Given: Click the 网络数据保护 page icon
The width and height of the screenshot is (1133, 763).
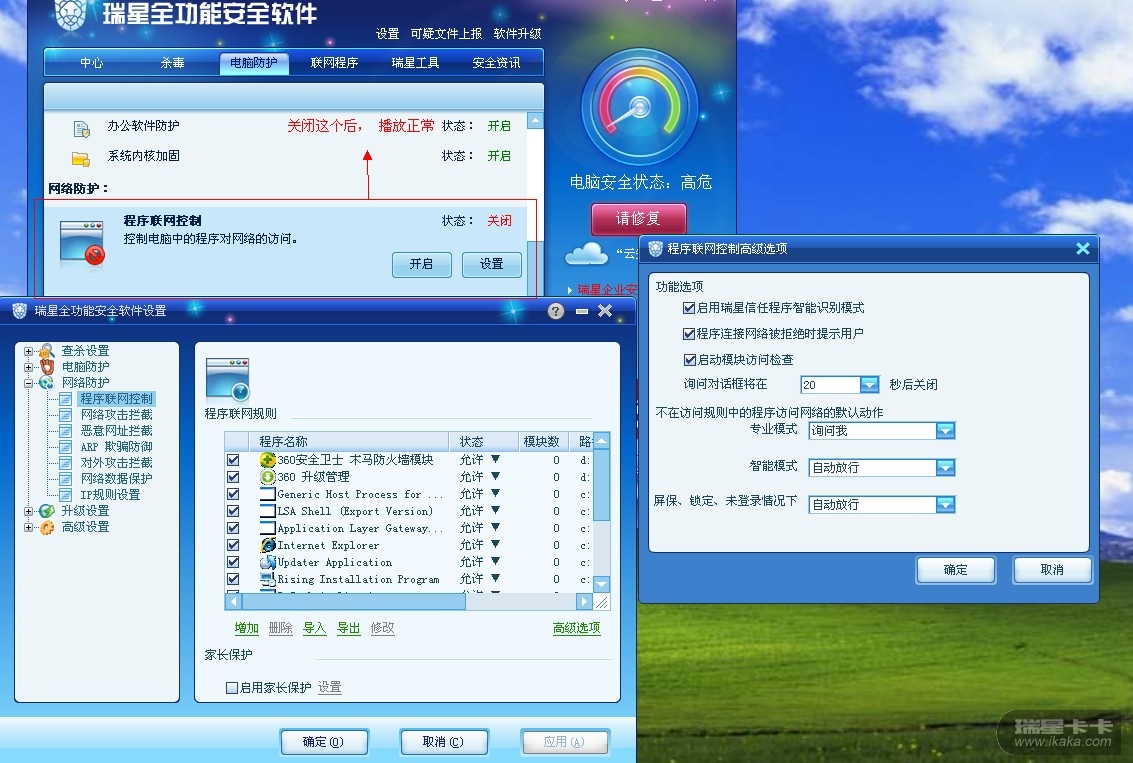Looking at the screenshot, I should (66, 478).
